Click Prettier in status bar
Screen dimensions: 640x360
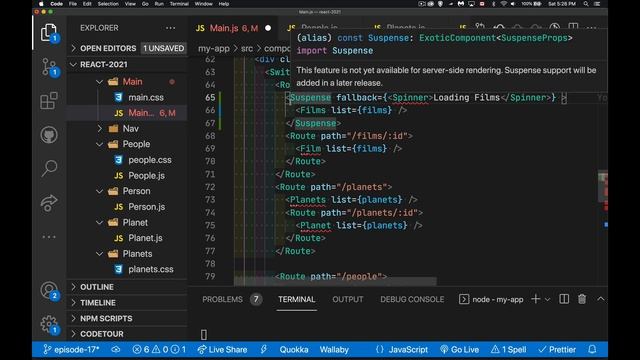[x=557, y=350]
